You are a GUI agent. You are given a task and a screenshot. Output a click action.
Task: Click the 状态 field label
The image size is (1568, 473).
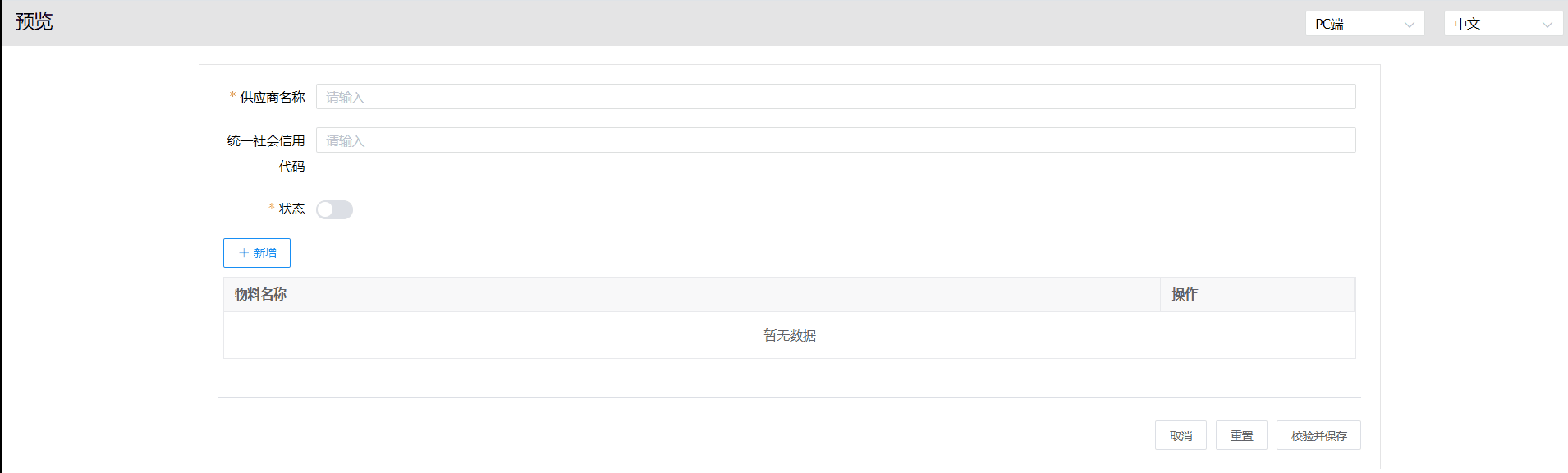pos(291,209)
